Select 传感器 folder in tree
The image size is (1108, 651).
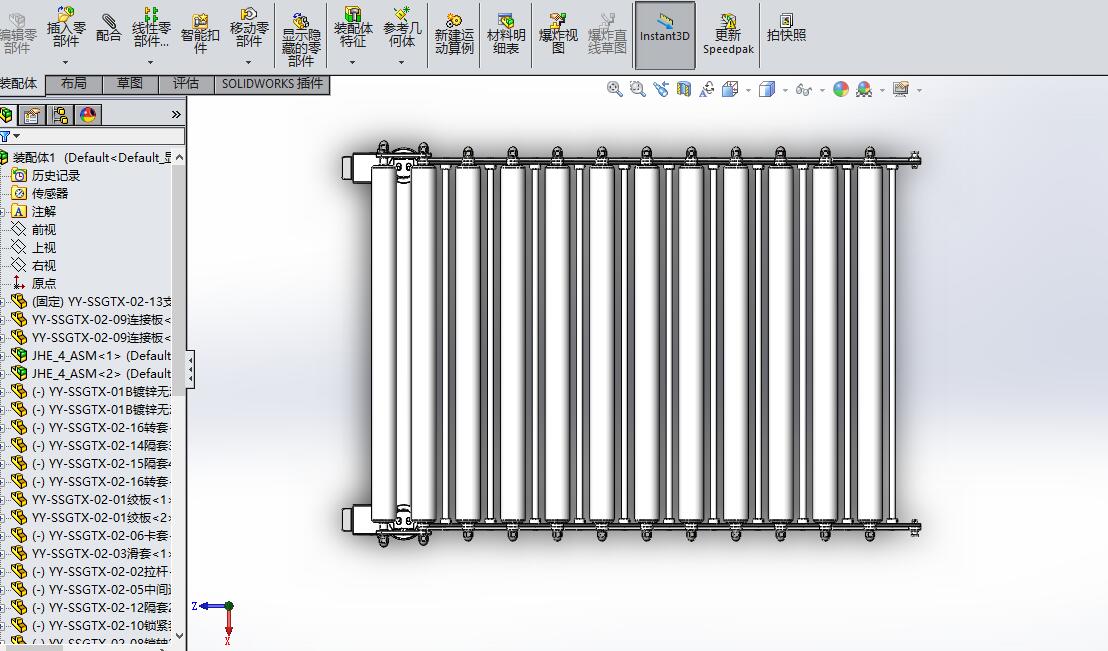49,193
